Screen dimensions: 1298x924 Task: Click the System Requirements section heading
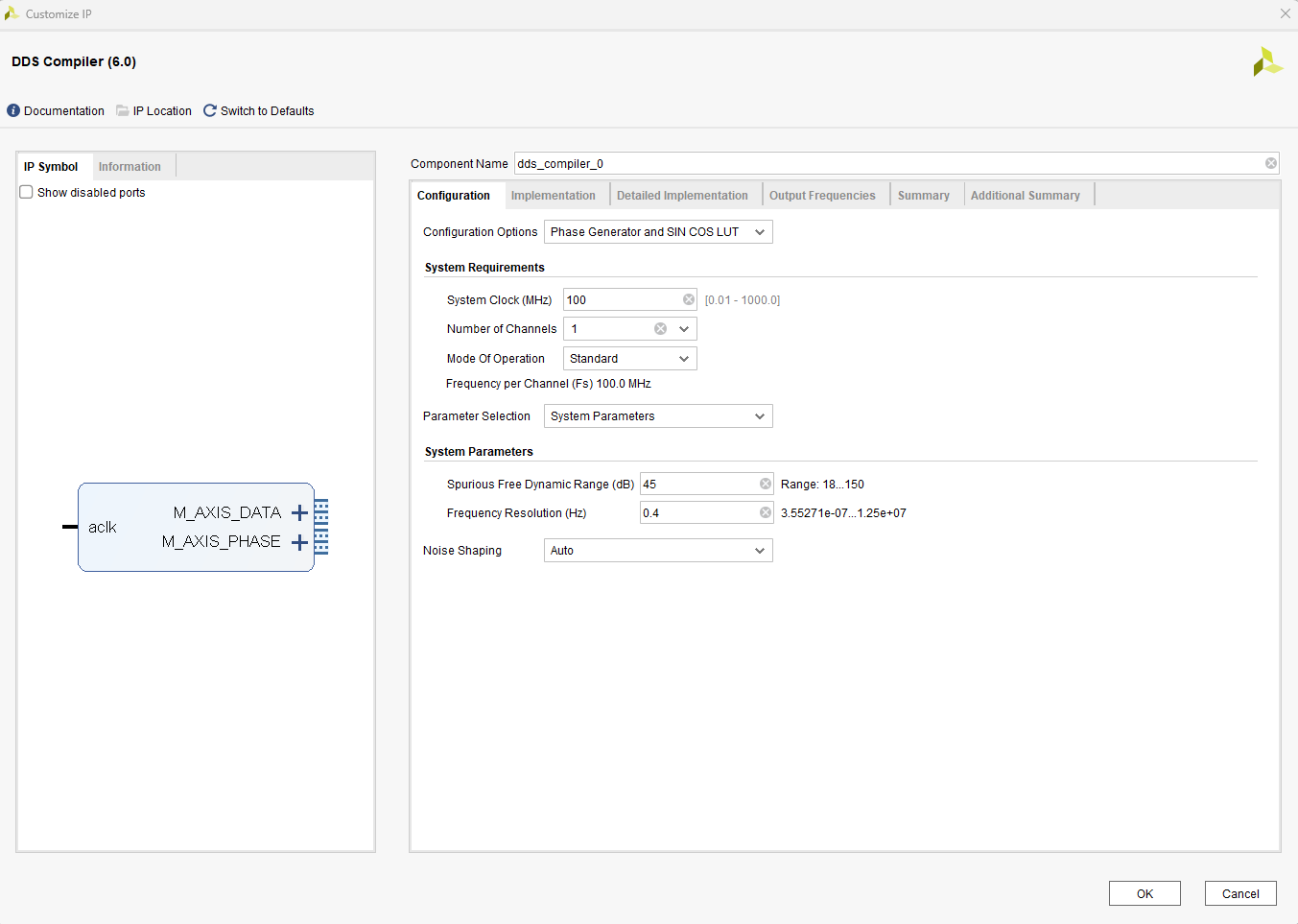point(484,267)
